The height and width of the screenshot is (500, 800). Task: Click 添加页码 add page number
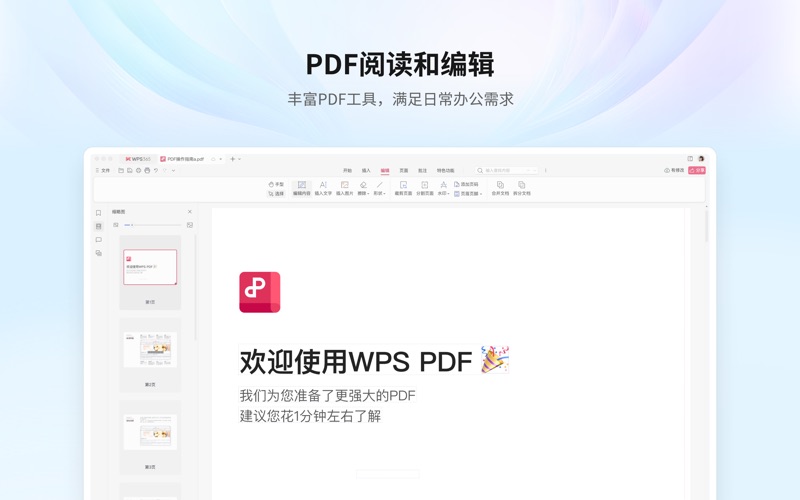pos(466,184)
